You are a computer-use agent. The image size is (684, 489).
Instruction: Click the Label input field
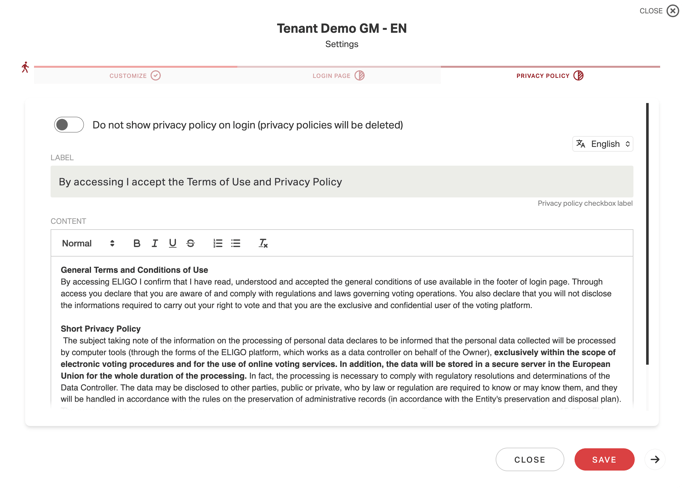[x=342, y=181]
